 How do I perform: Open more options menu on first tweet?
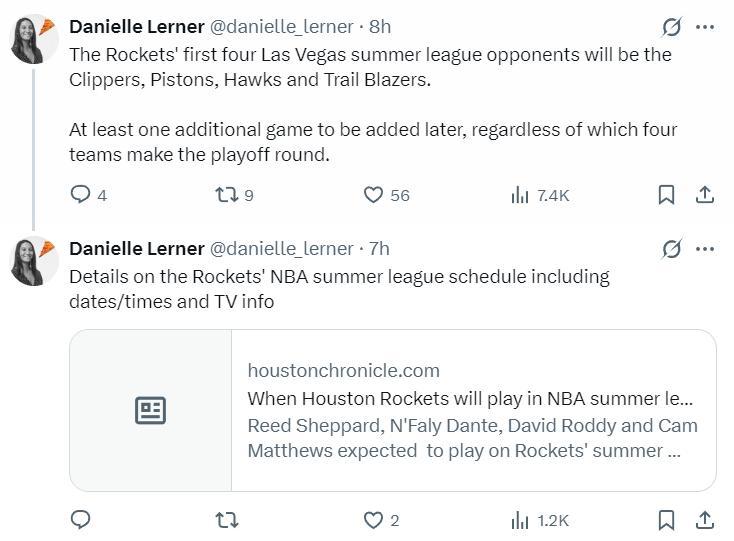[705, 27]
